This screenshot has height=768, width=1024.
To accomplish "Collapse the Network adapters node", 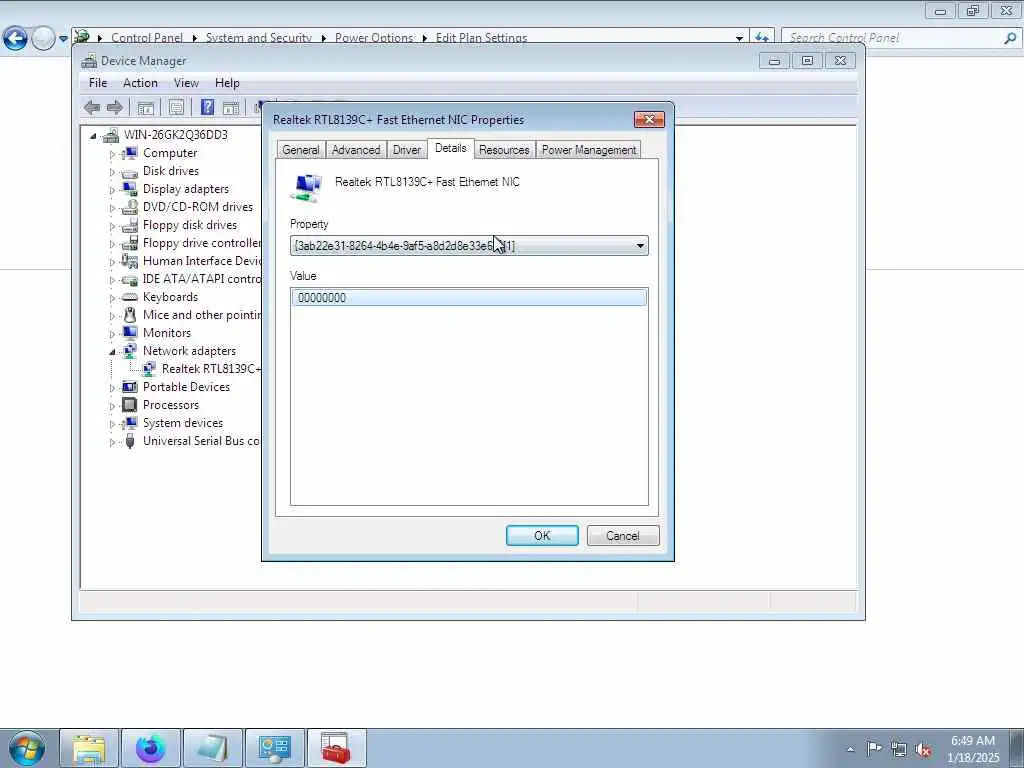I will [x=112, y=352].
